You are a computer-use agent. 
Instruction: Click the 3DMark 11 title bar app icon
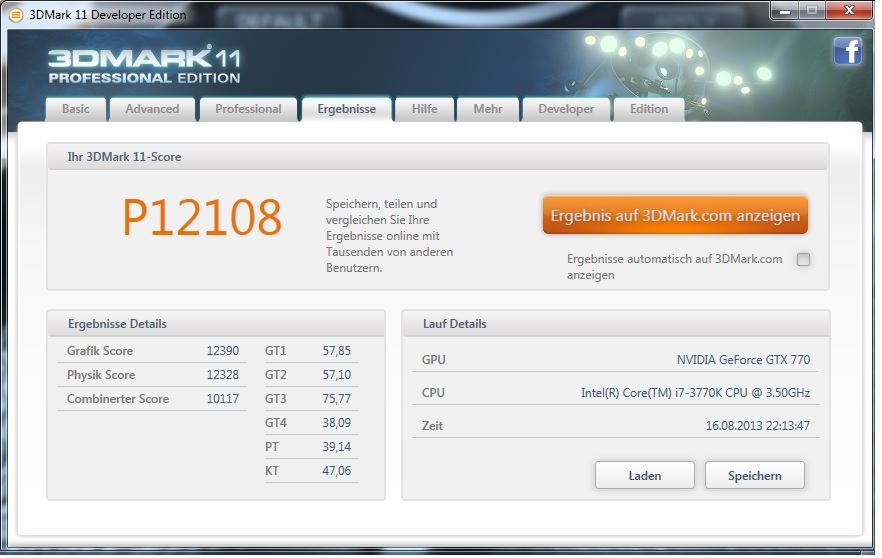(x=16, y=15)
